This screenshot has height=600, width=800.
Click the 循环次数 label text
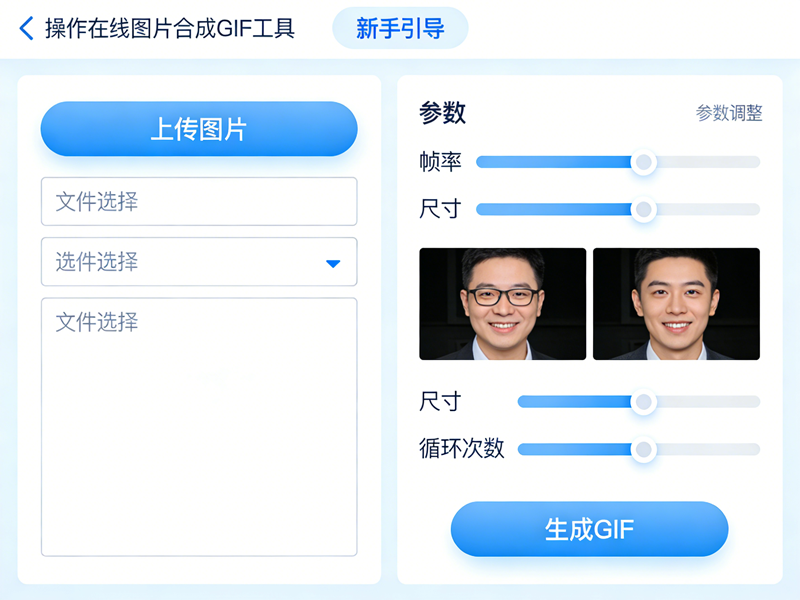[x=454, y=449]
